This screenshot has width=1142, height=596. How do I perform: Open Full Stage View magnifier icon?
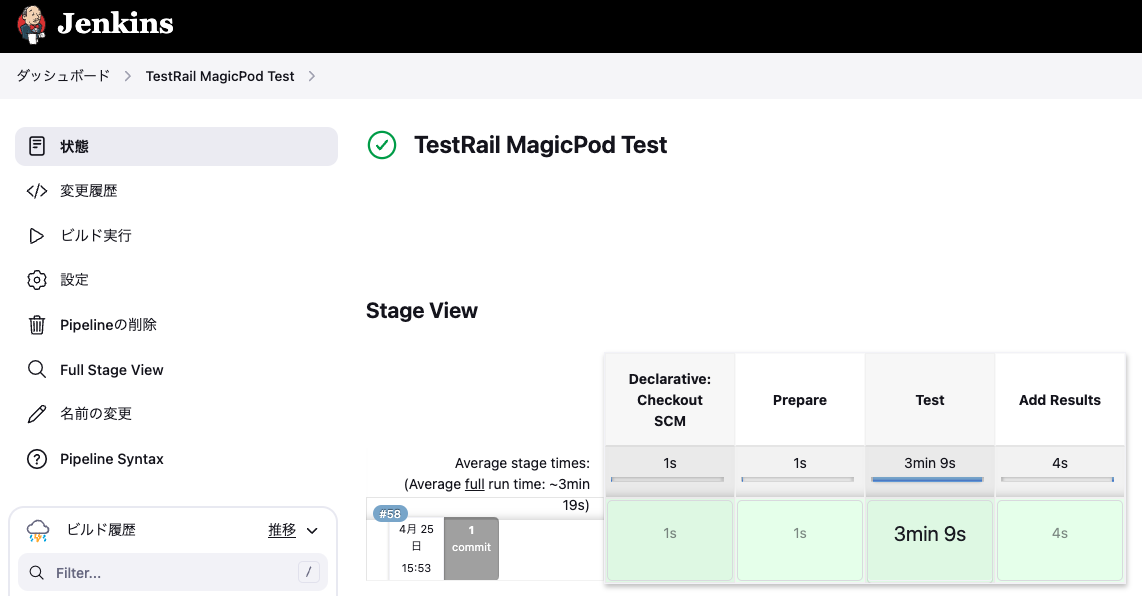36,369
